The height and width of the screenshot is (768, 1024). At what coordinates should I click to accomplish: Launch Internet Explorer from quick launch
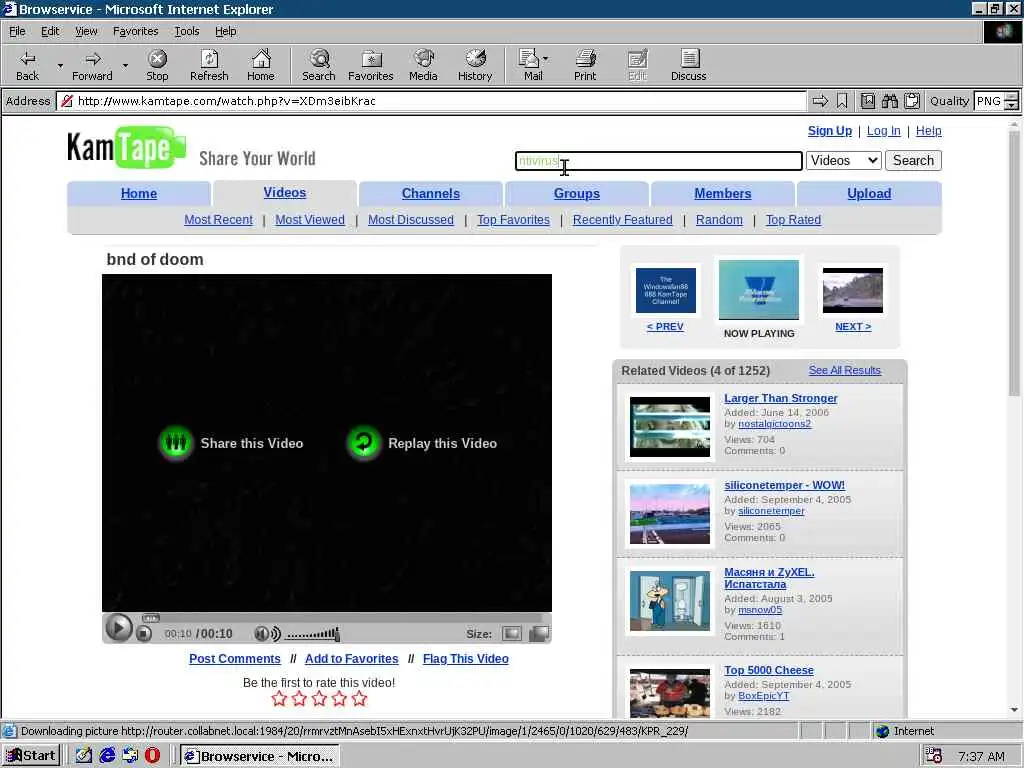point(107,756)
